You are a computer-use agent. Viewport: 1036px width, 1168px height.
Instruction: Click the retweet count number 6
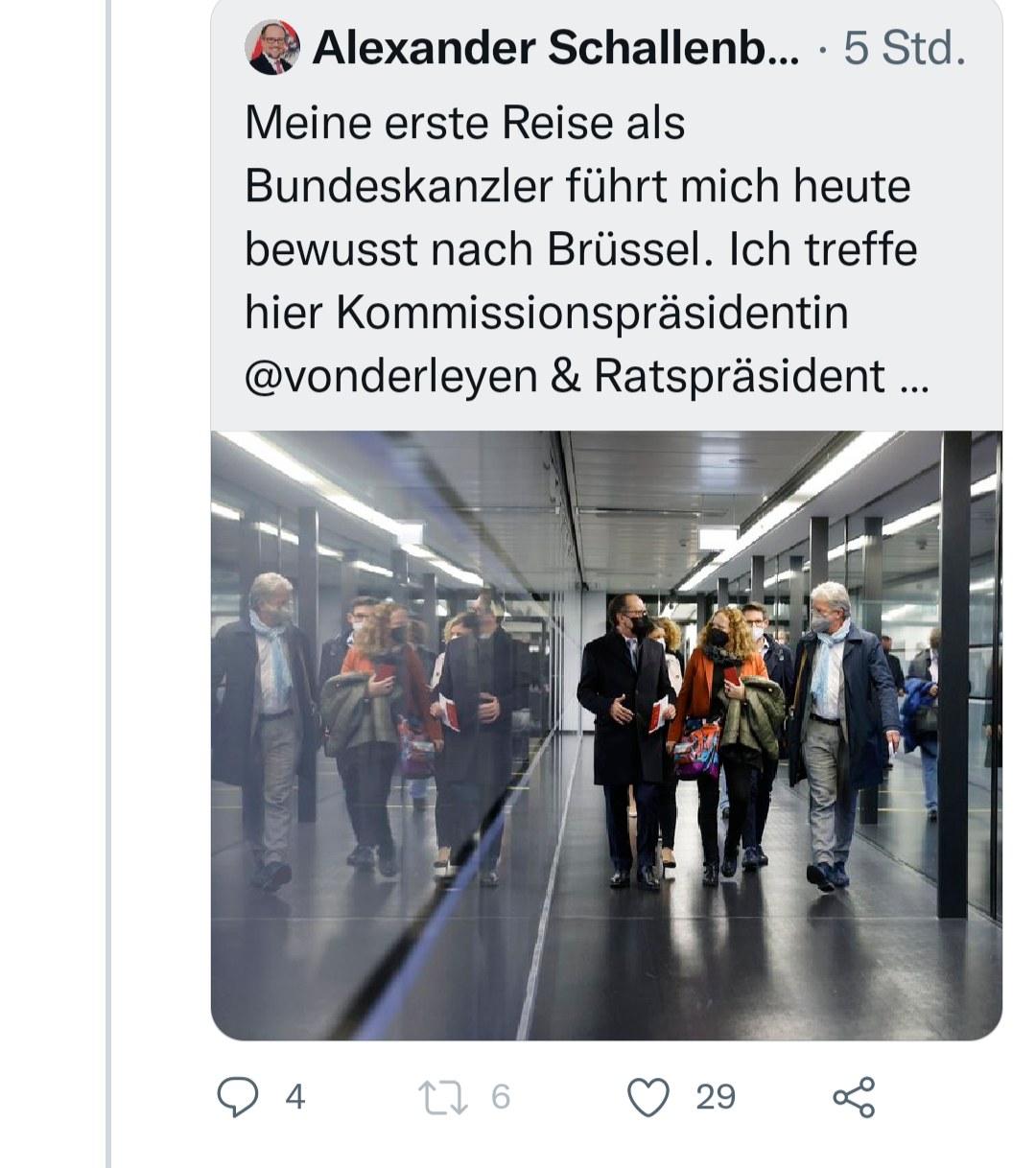501,1097
